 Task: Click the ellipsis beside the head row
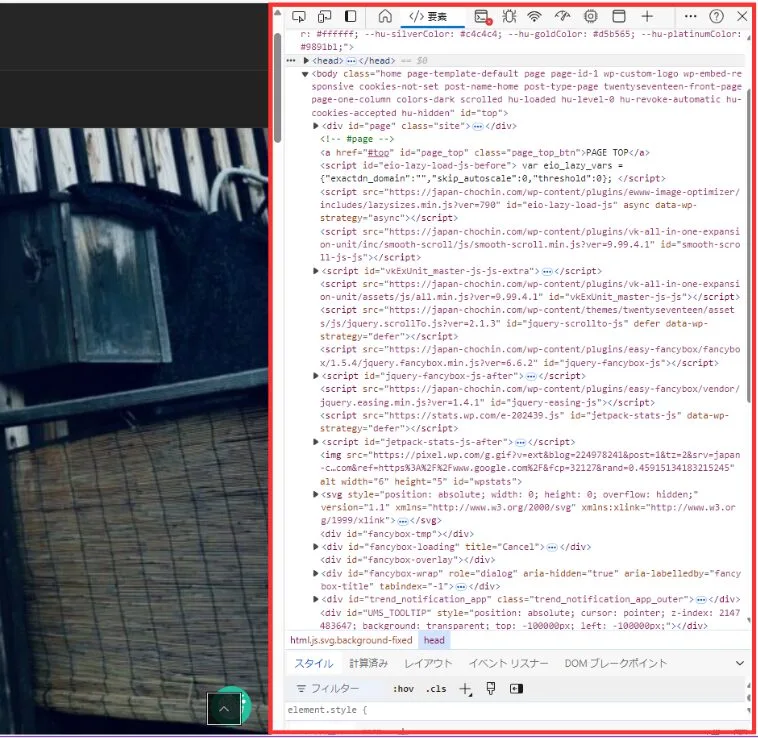(291, 61)
